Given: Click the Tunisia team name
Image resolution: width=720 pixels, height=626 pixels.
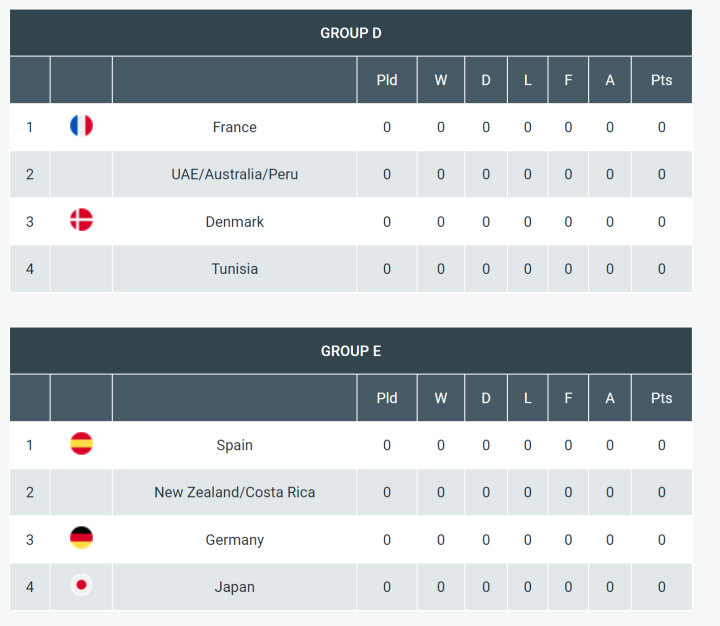Looking at the screenshot, I should 234,268.
